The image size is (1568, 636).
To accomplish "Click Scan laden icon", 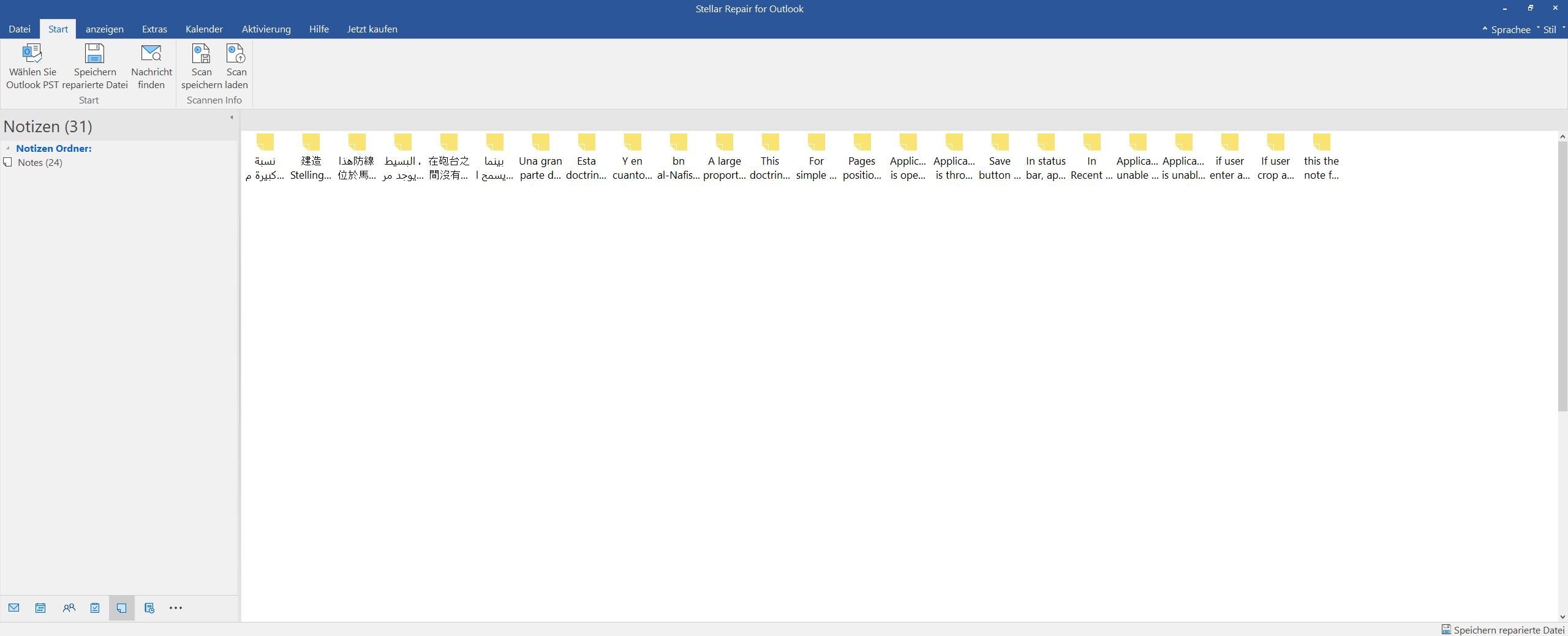I will tap(236, 54).
